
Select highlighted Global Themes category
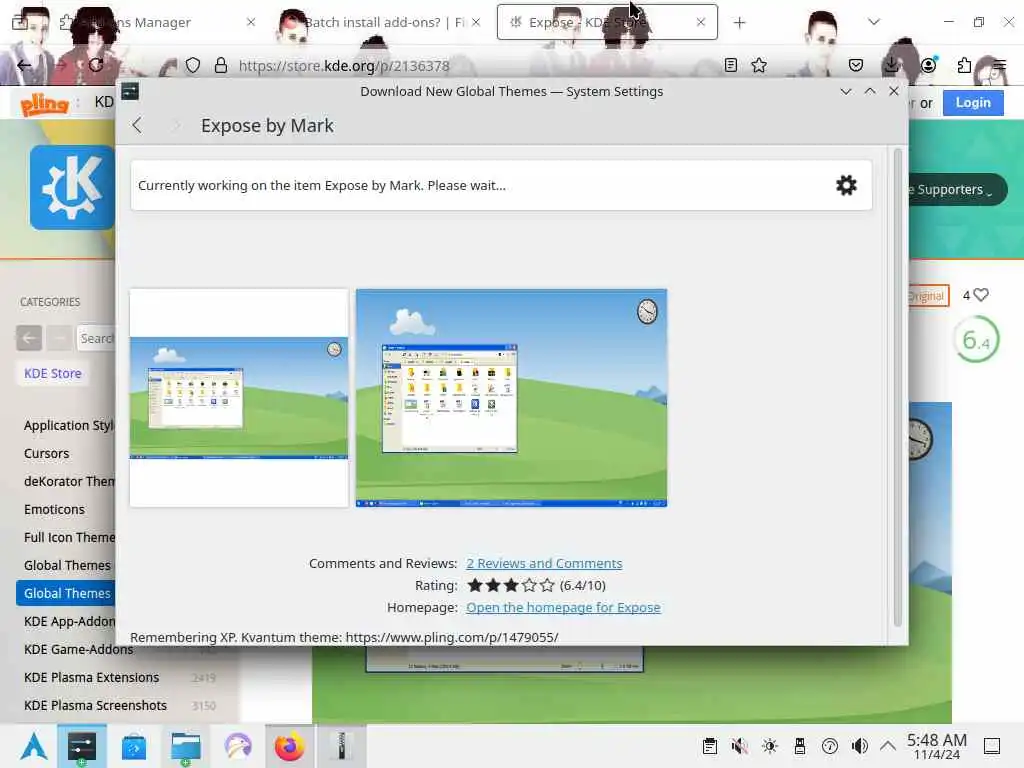tap(66, 593)
